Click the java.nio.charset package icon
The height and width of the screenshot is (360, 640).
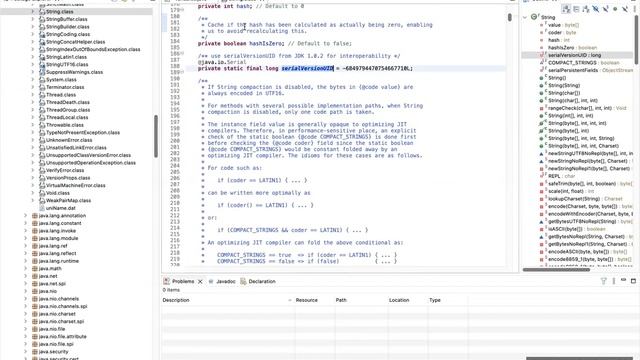[x=35, y=314]
